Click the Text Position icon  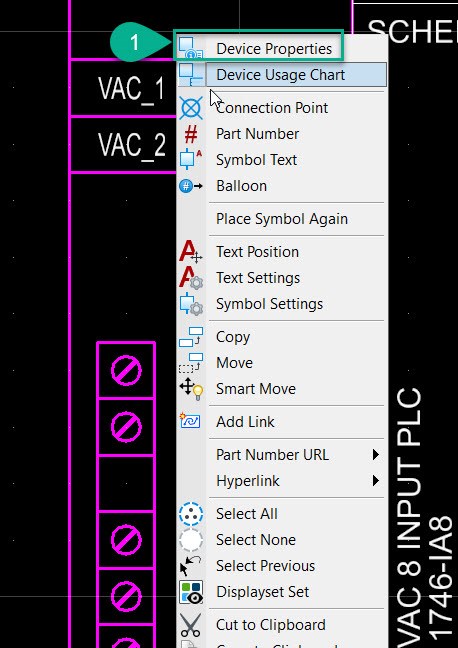(x=191, y=251)
